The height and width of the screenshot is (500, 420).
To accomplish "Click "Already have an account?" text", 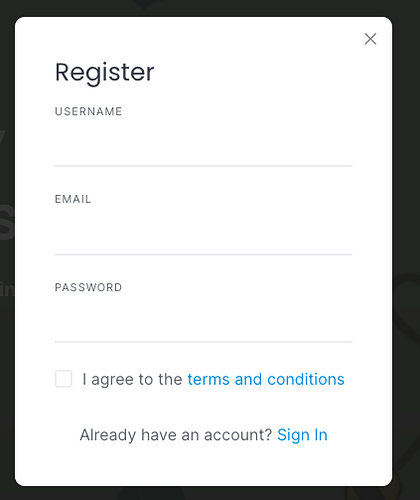I will click(176, 435).
